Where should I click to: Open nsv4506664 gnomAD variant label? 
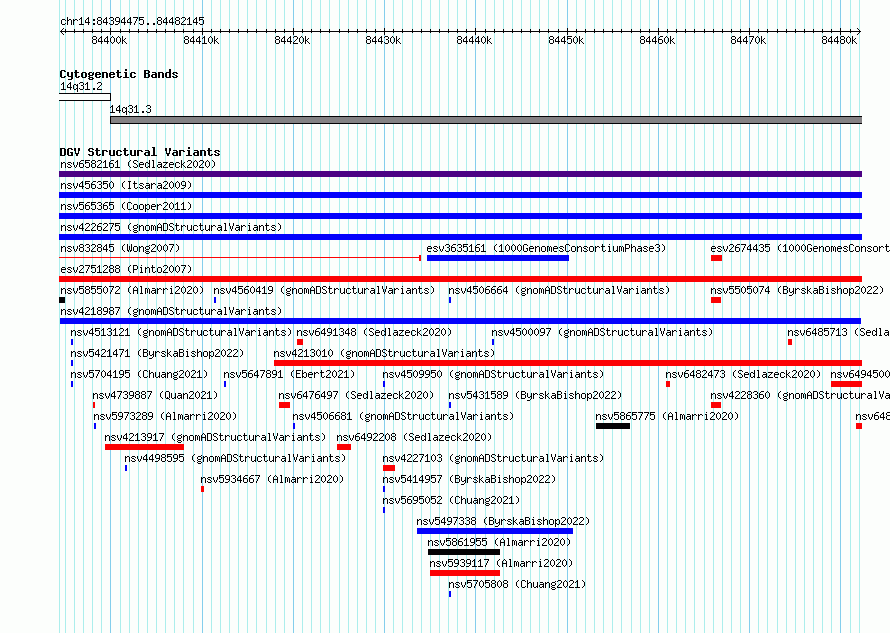coord(559,290)
